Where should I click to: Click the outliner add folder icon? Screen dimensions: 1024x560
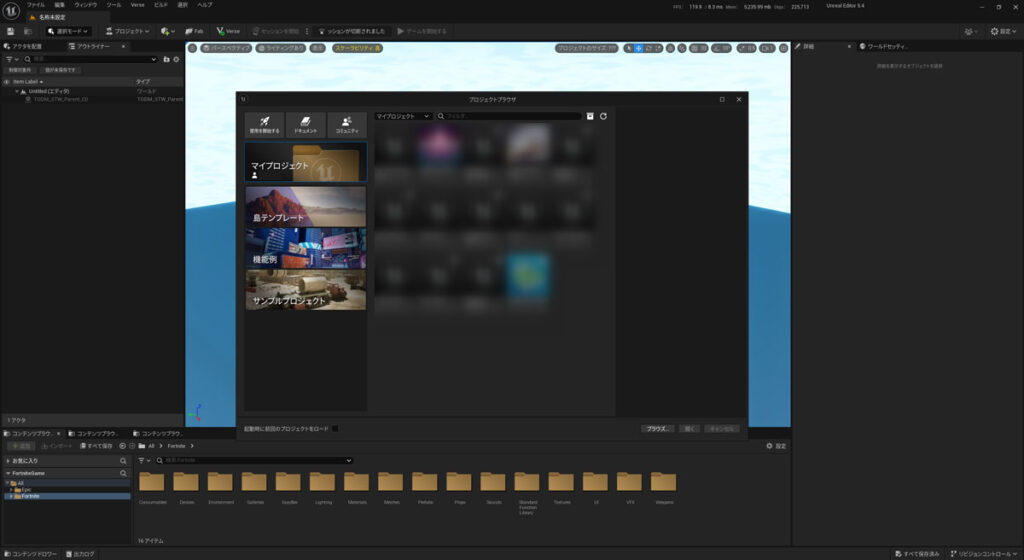(166, 59)
